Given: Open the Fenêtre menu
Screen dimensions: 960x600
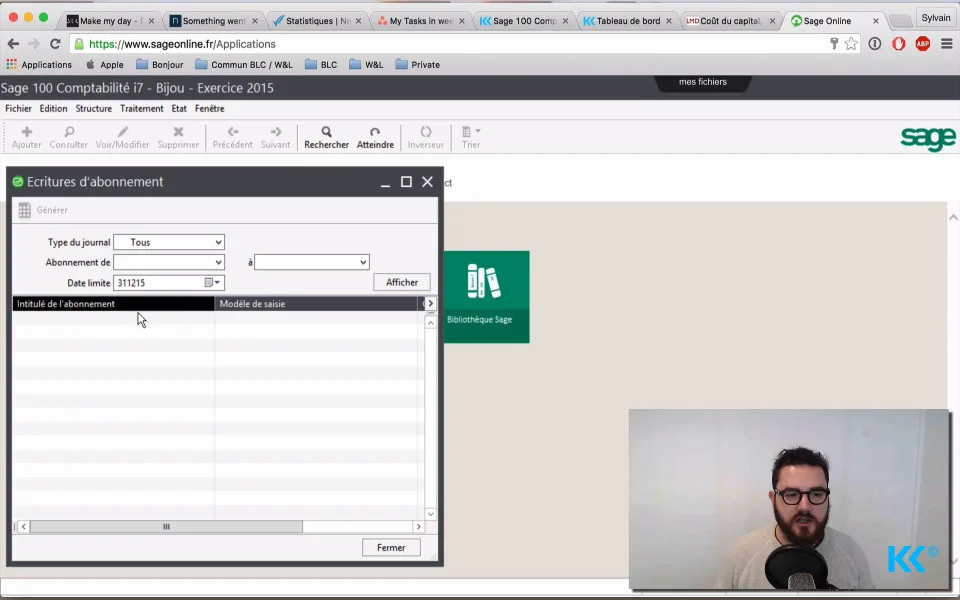Looking at the screenshot, I should pos(209,108).
